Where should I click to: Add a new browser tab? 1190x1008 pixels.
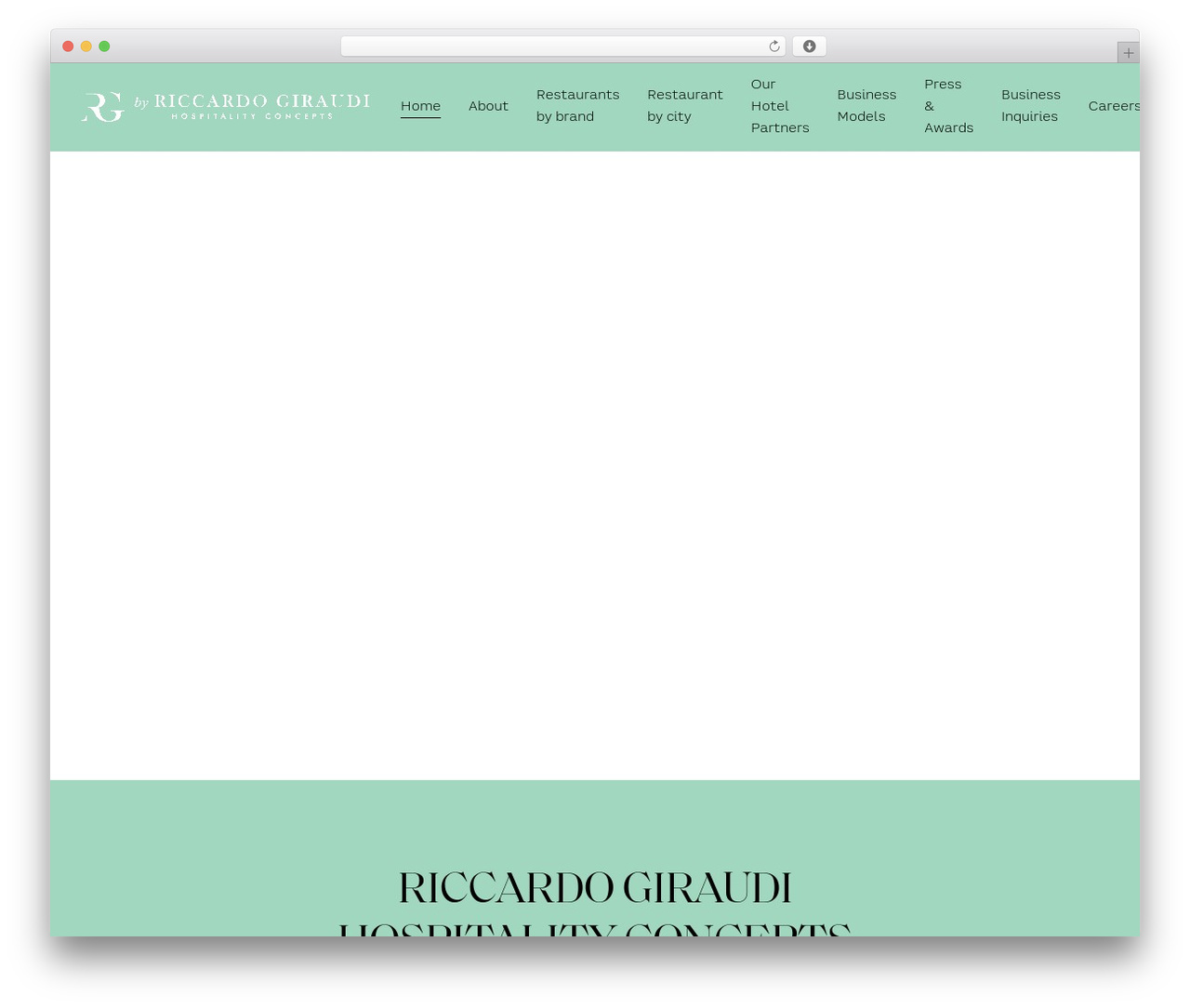[1128, 53]
